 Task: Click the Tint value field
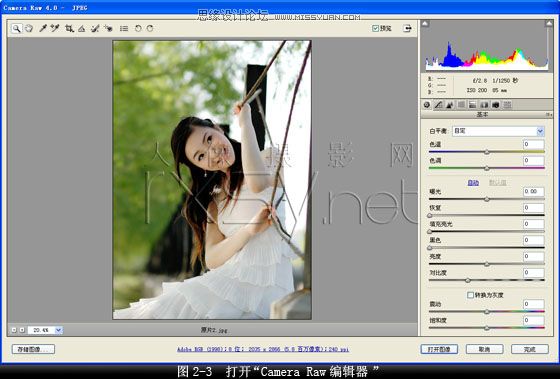pyautogui.click(x=534, y=161)
